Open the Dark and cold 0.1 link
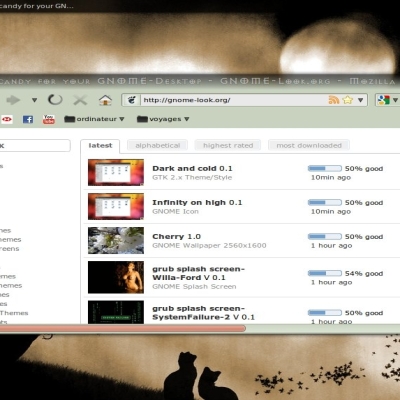 (x=192, y=168)
